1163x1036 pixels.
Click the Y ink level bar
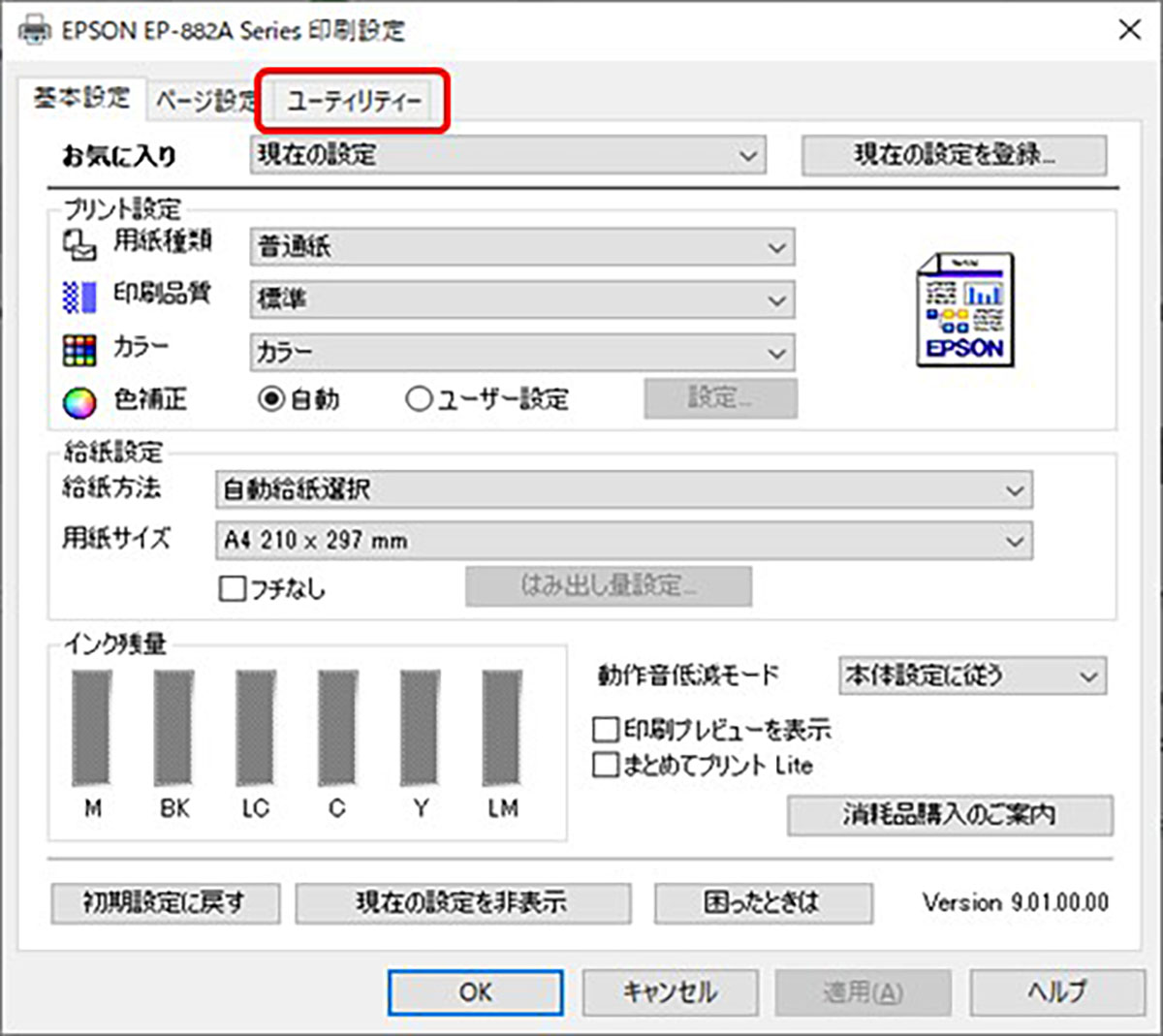click(420, 728)
